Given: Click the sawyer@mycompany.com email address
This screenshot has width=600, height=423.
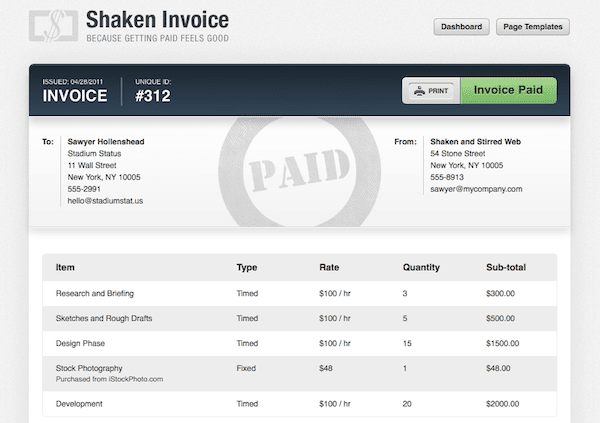Looking at the screenshot, I should tap(476, 189).
